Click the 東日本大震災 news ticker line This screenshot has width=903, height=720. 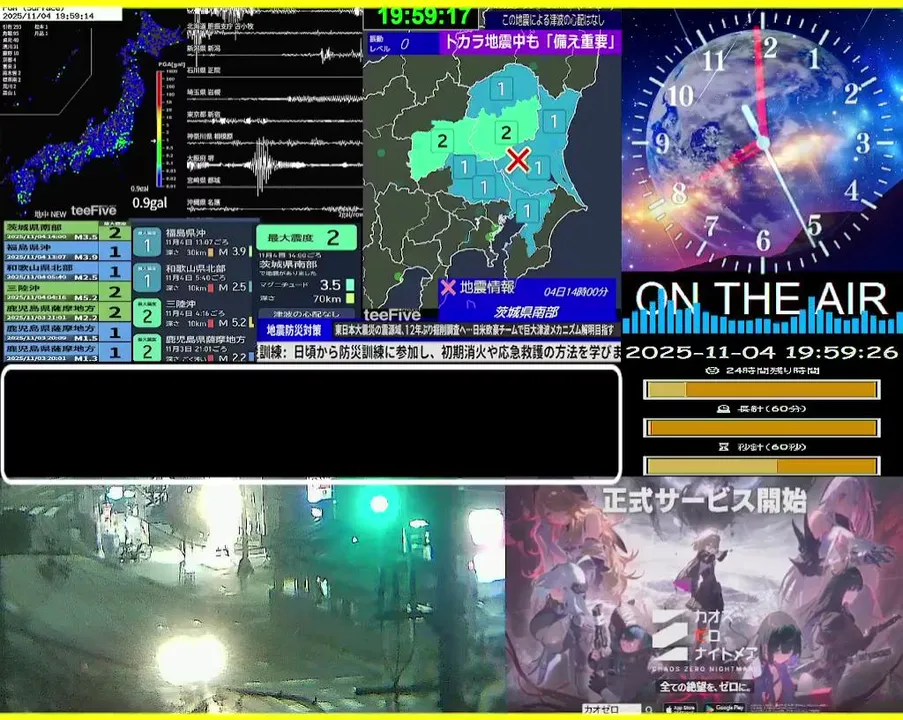(x=475, y=331)
